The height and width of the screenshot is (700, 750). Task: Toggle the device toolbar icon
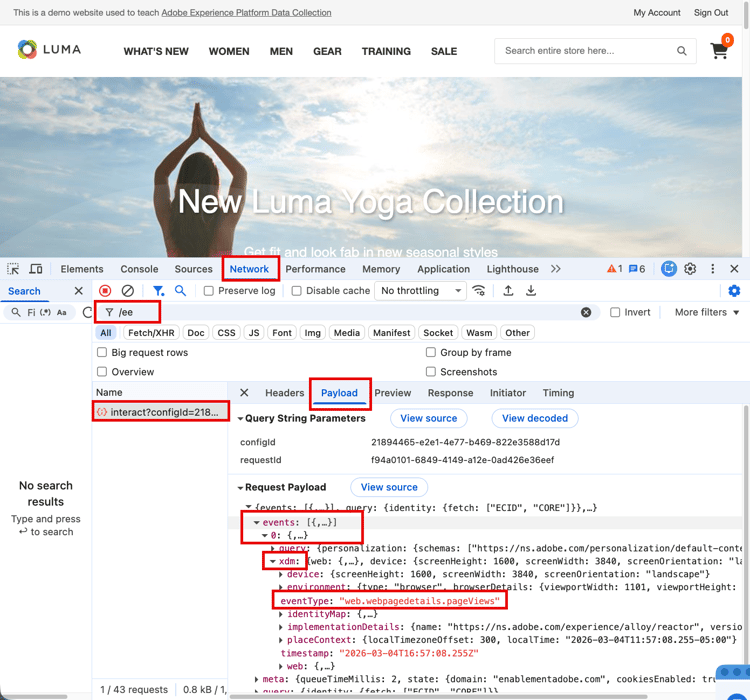[36, 269]
